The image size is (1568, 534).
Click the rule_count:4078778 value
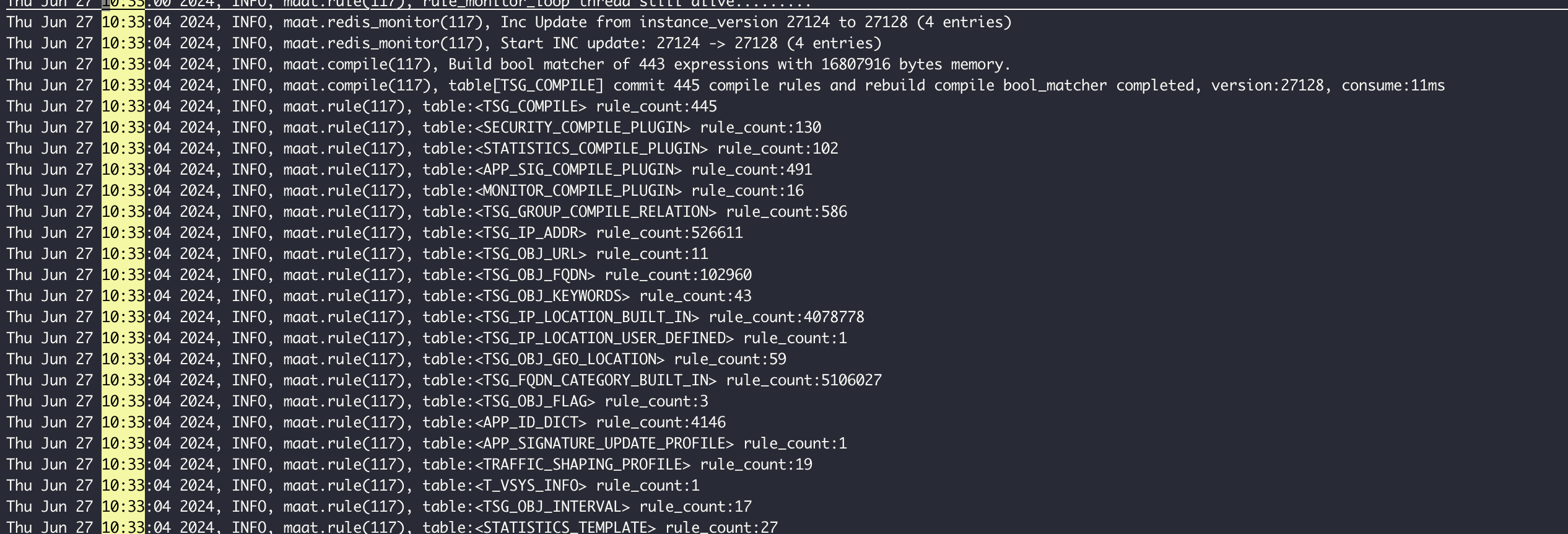786,317
